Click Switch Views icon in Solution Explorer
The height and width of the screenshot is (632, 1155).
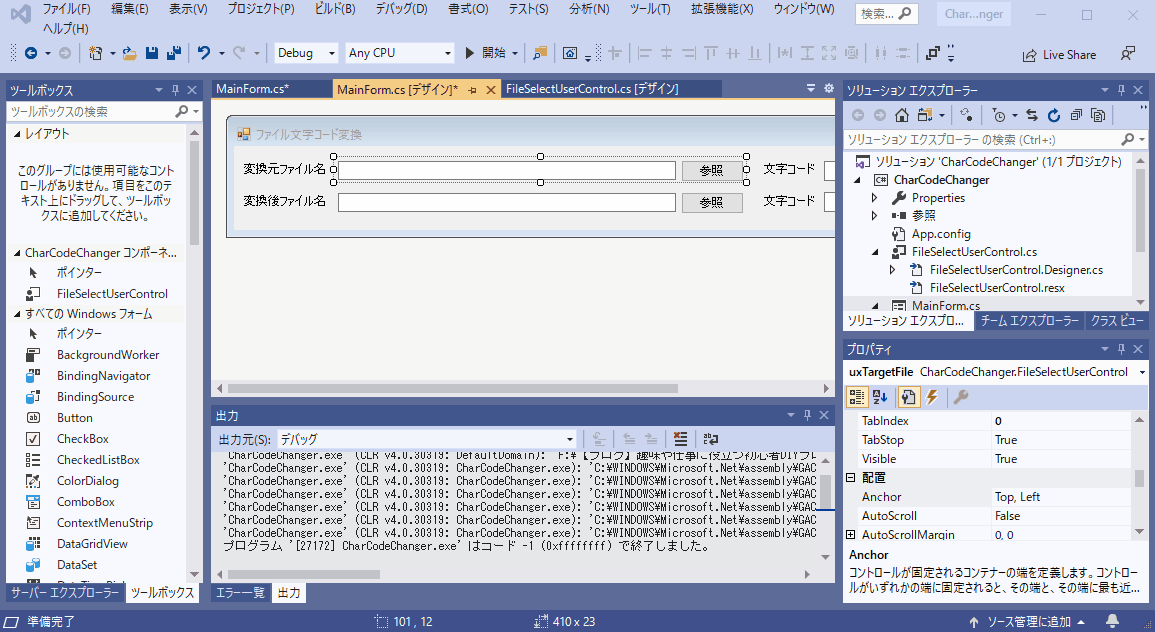(x=925, y=115)
